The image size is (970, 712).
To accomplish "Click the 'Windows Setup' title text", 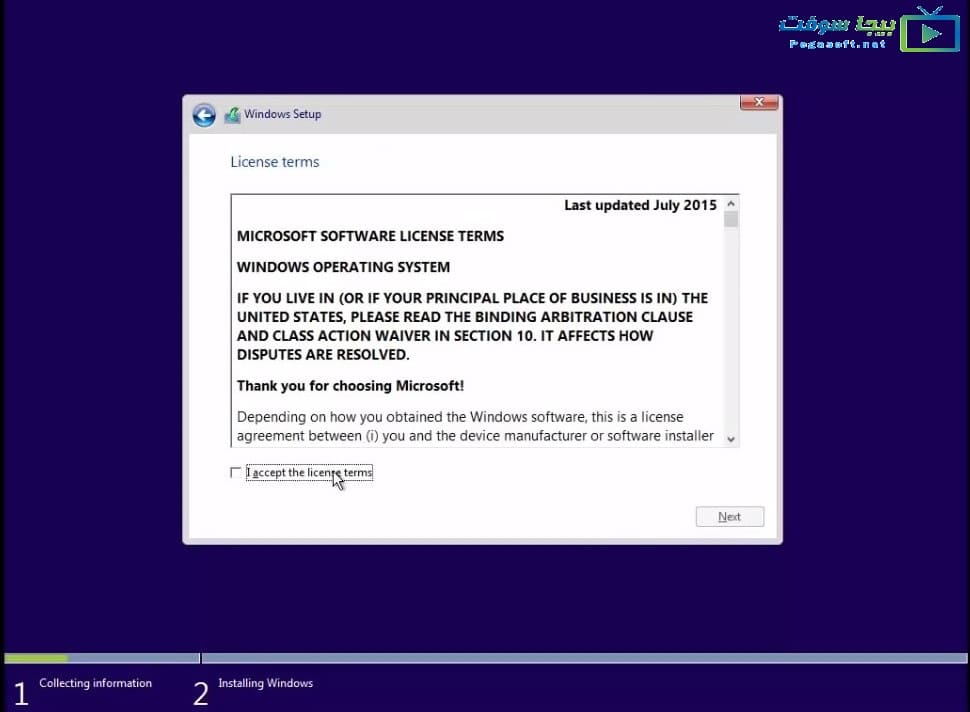I will click(x=282, y=114).
